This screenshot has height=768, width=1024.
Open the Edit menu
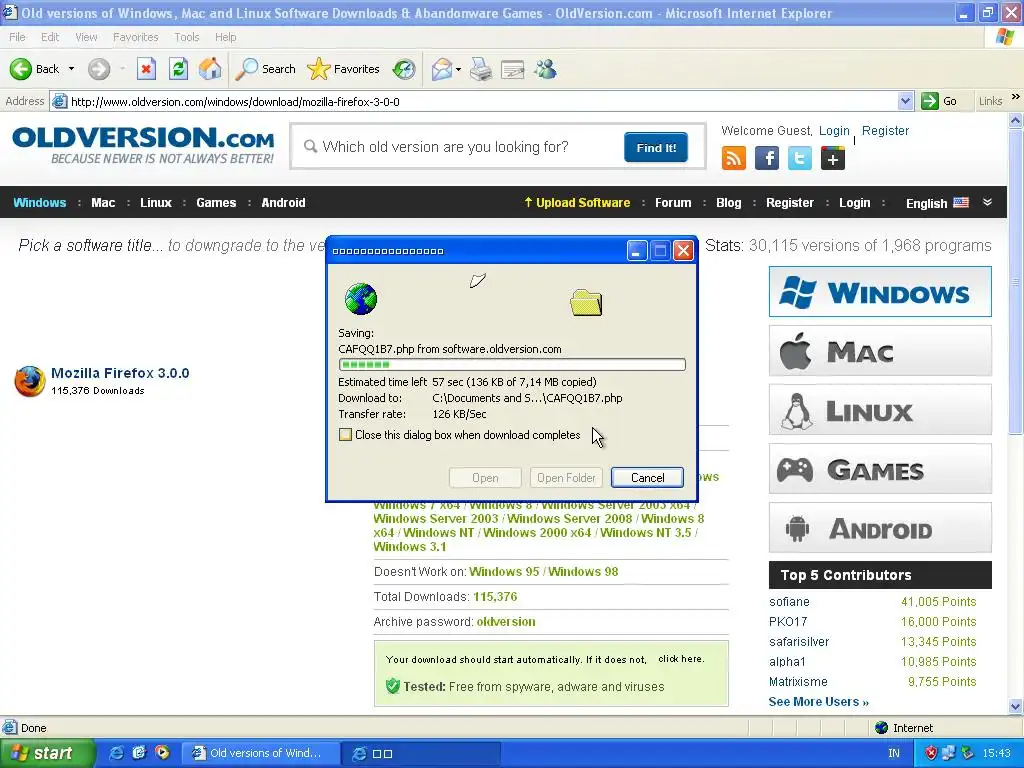pos(50,37)
